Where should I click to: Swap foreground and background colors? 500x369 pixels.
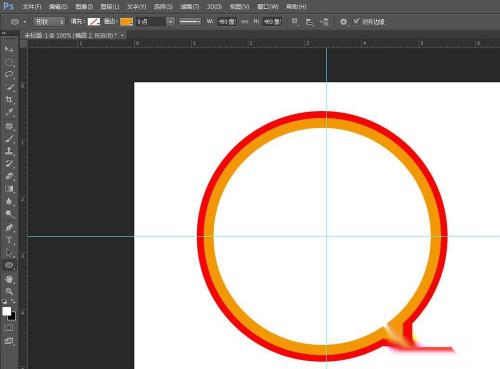click(14, 302)
